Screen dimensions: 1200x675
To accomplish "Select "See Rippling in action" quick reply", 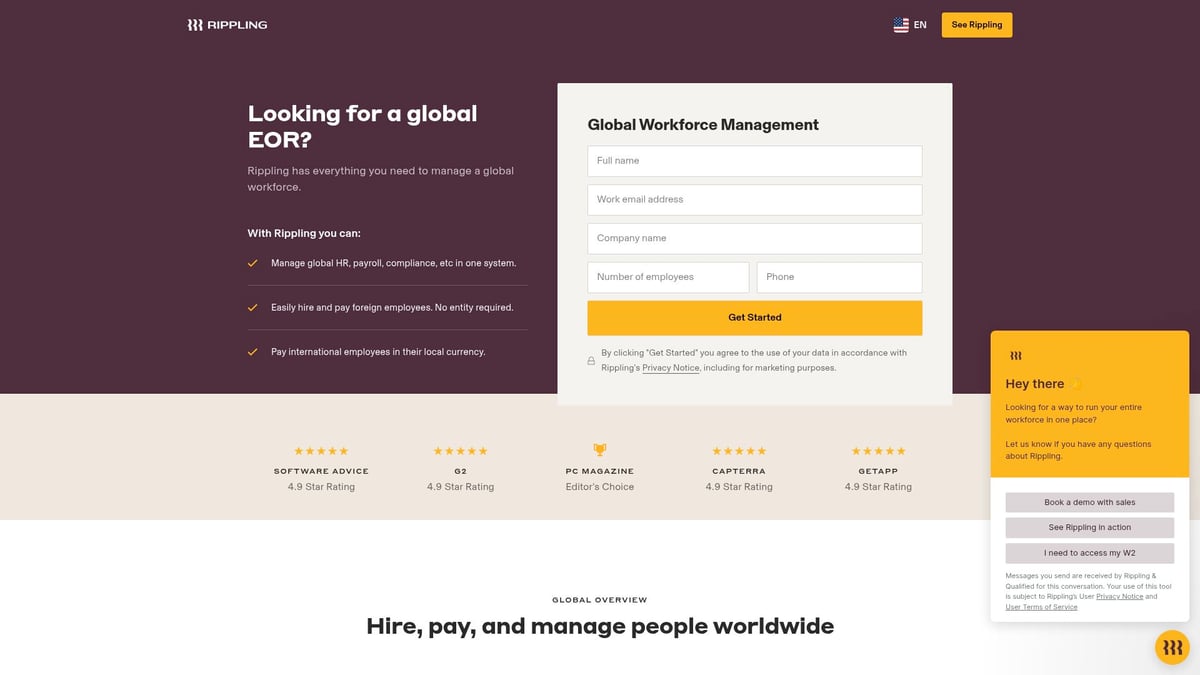I will [x=1089, y=527].
